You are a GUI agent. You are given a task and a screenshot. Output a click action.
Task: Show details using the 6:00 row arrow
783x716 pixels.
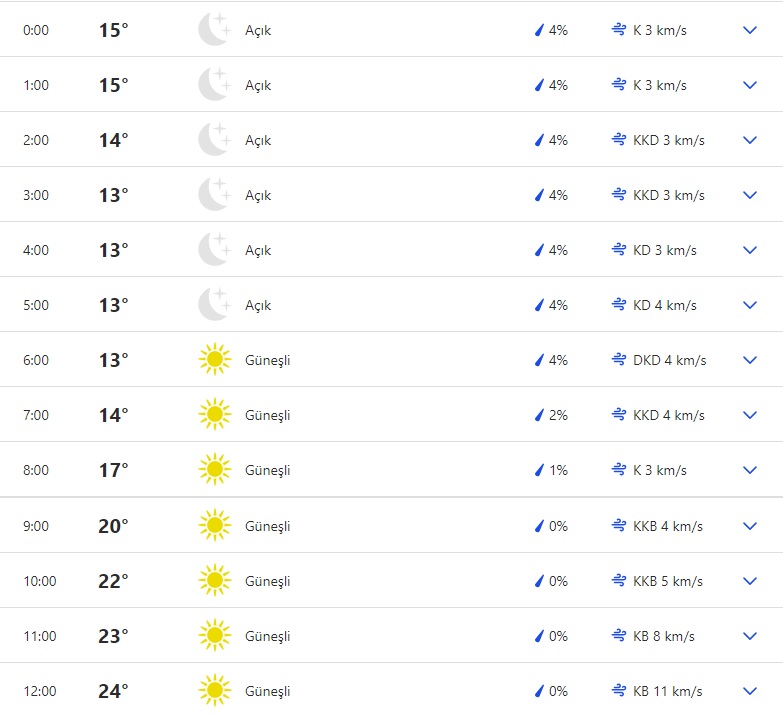coord(751,360)
